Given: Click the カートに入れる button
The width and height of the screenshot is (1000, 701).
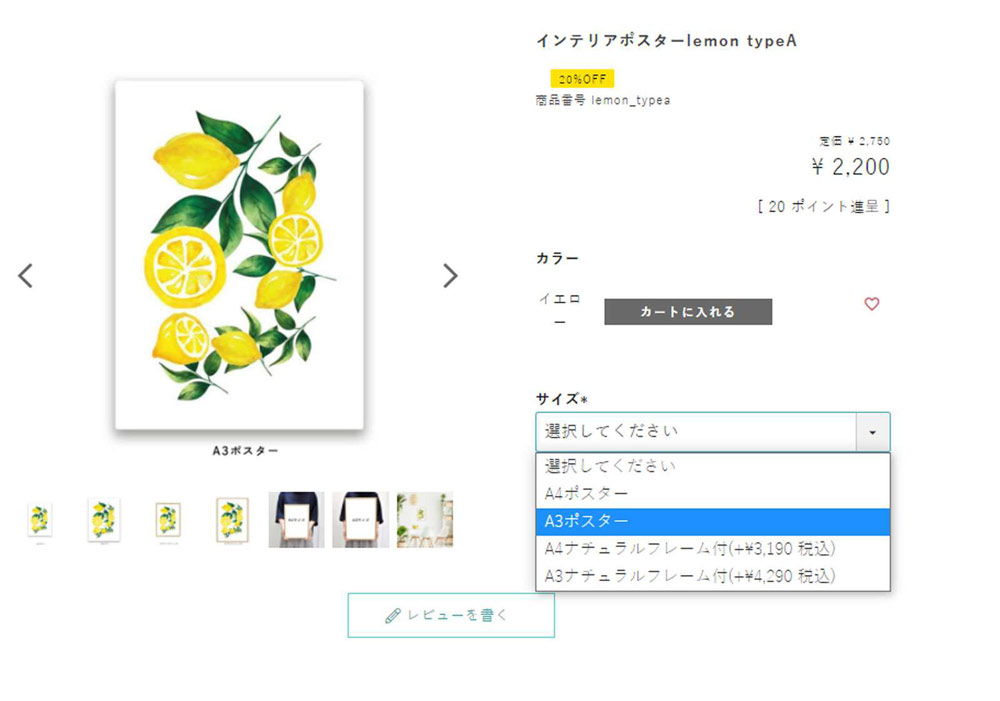Looking at the screenshot, I should (688, 312).
